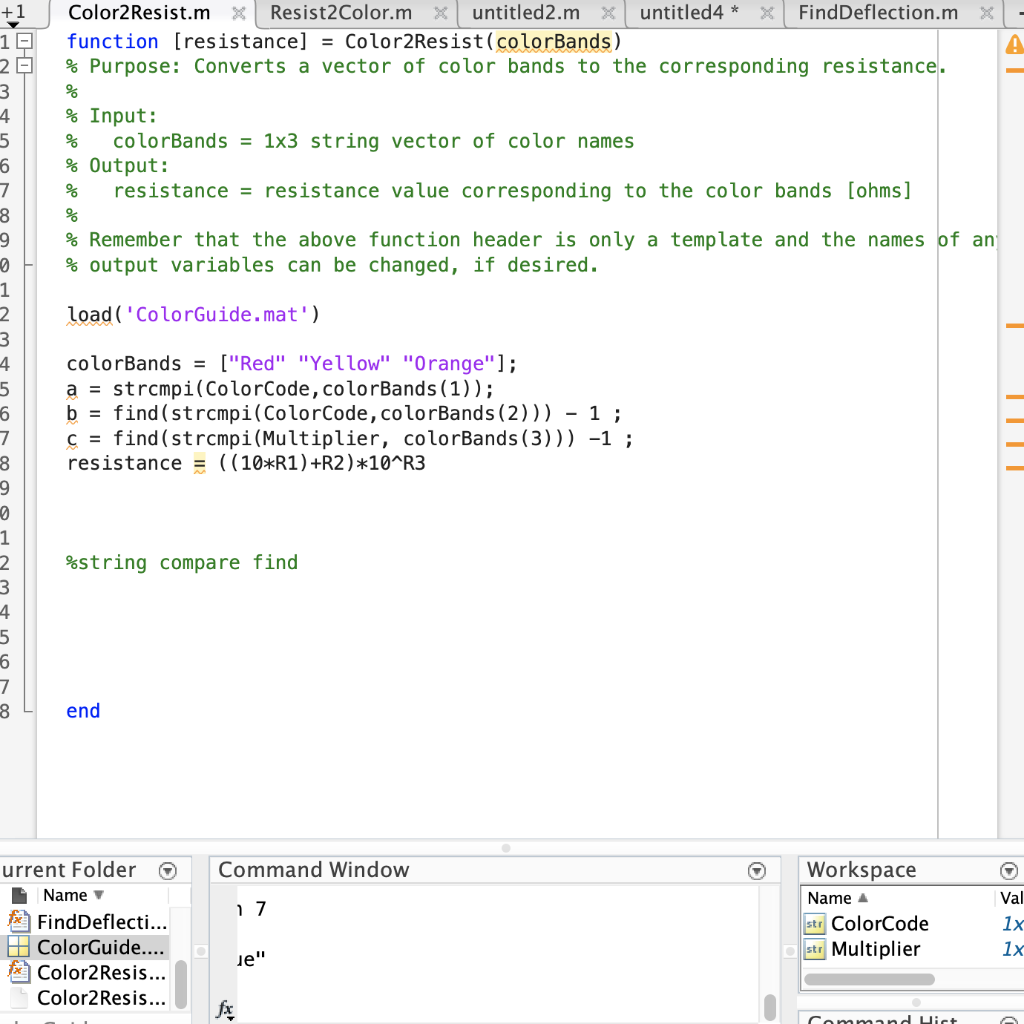This screenshot has width=1024, height=1024.
Task: Click the underlined variable b on line 16
Action: coord(72,413)
